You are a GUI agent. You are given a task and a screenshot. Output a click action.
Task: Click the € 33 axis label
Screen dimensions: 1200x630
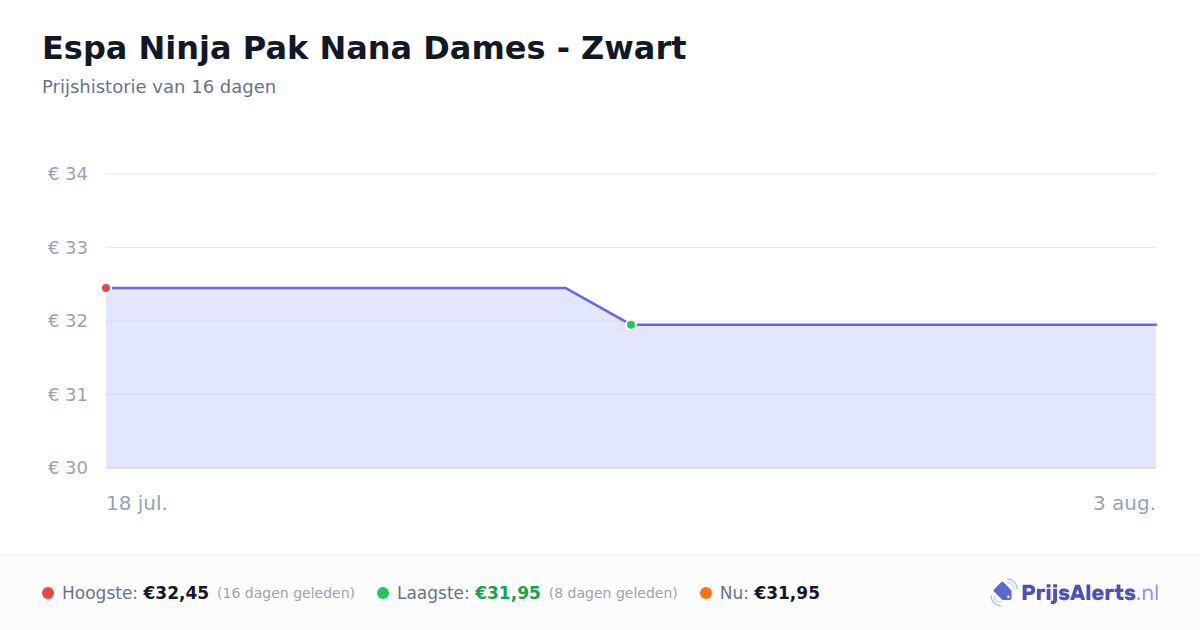(x=68, y=248)
